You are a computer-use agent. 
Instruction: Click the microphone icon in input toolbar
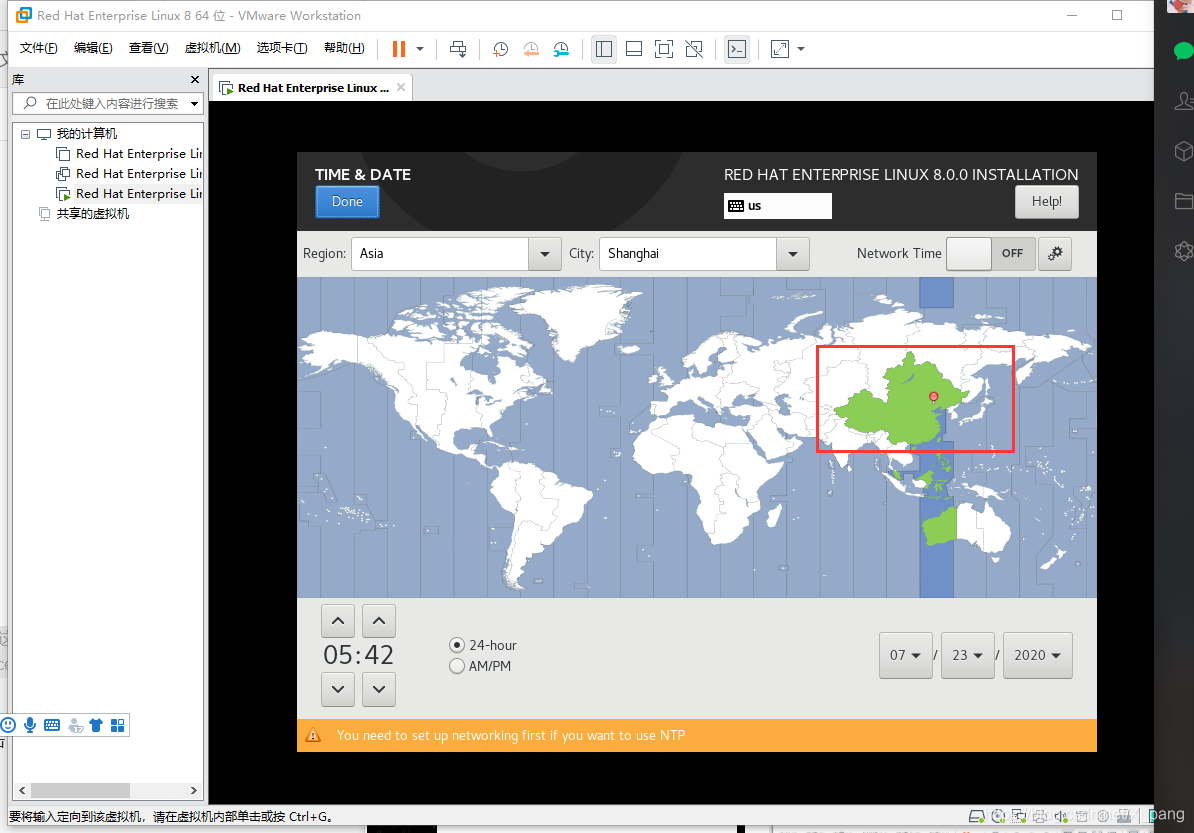(x=30, y=725)
